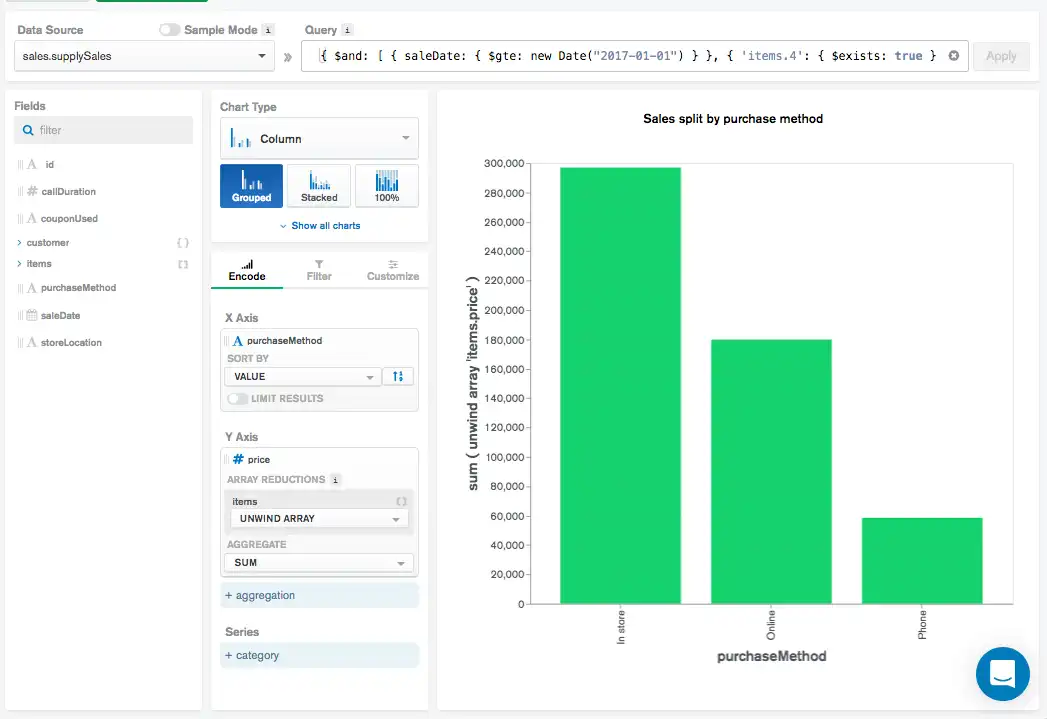Screen dimensions: 1047x719
Task: Open the SUM aggregate dropdown
Action: pyautogui.click(x=319, y=563)
